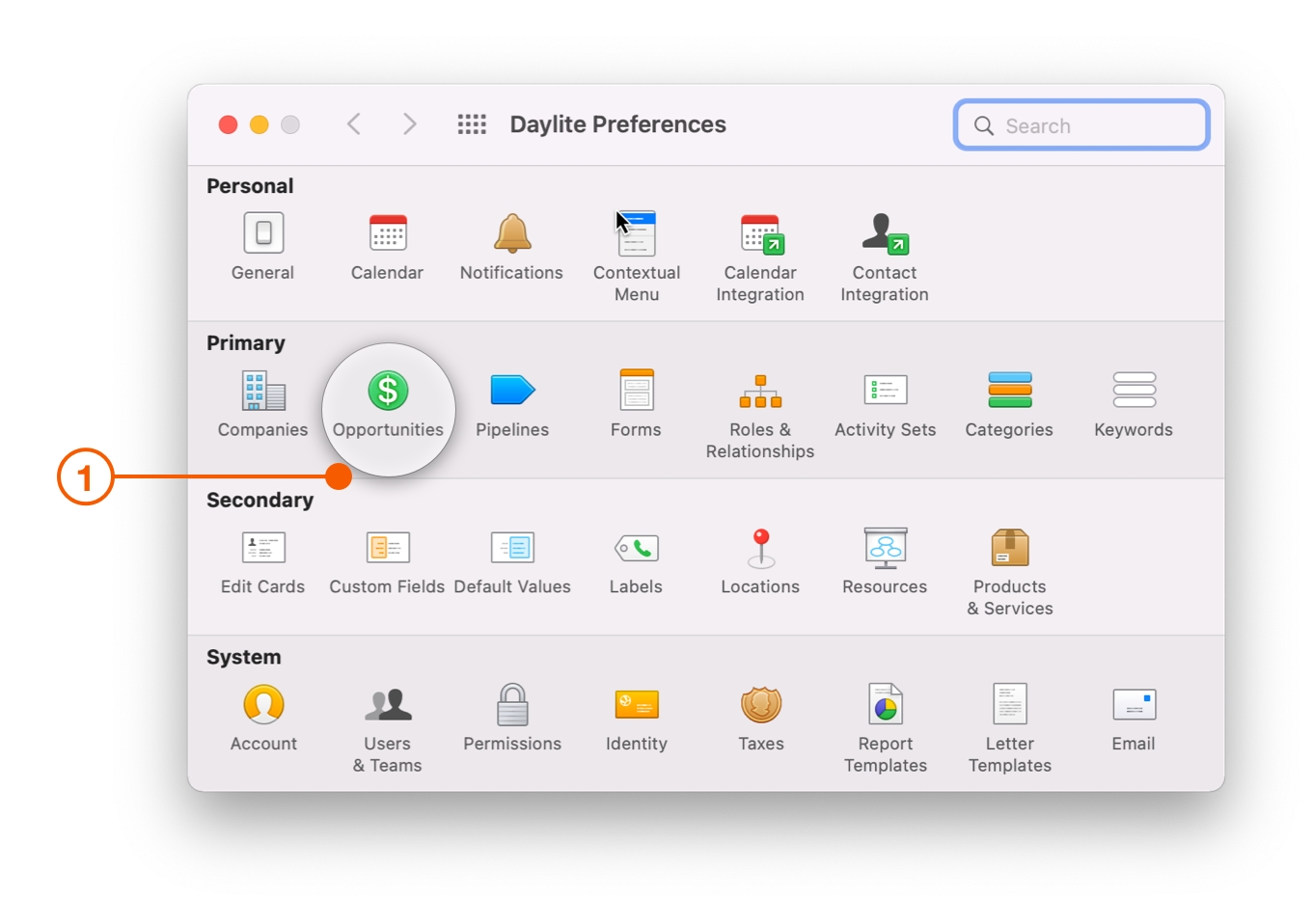Image resolution: width=1312 pixels, height=924 pixels.
Task: Open Custom Fields settings
Action: click(x=388, y=549)
